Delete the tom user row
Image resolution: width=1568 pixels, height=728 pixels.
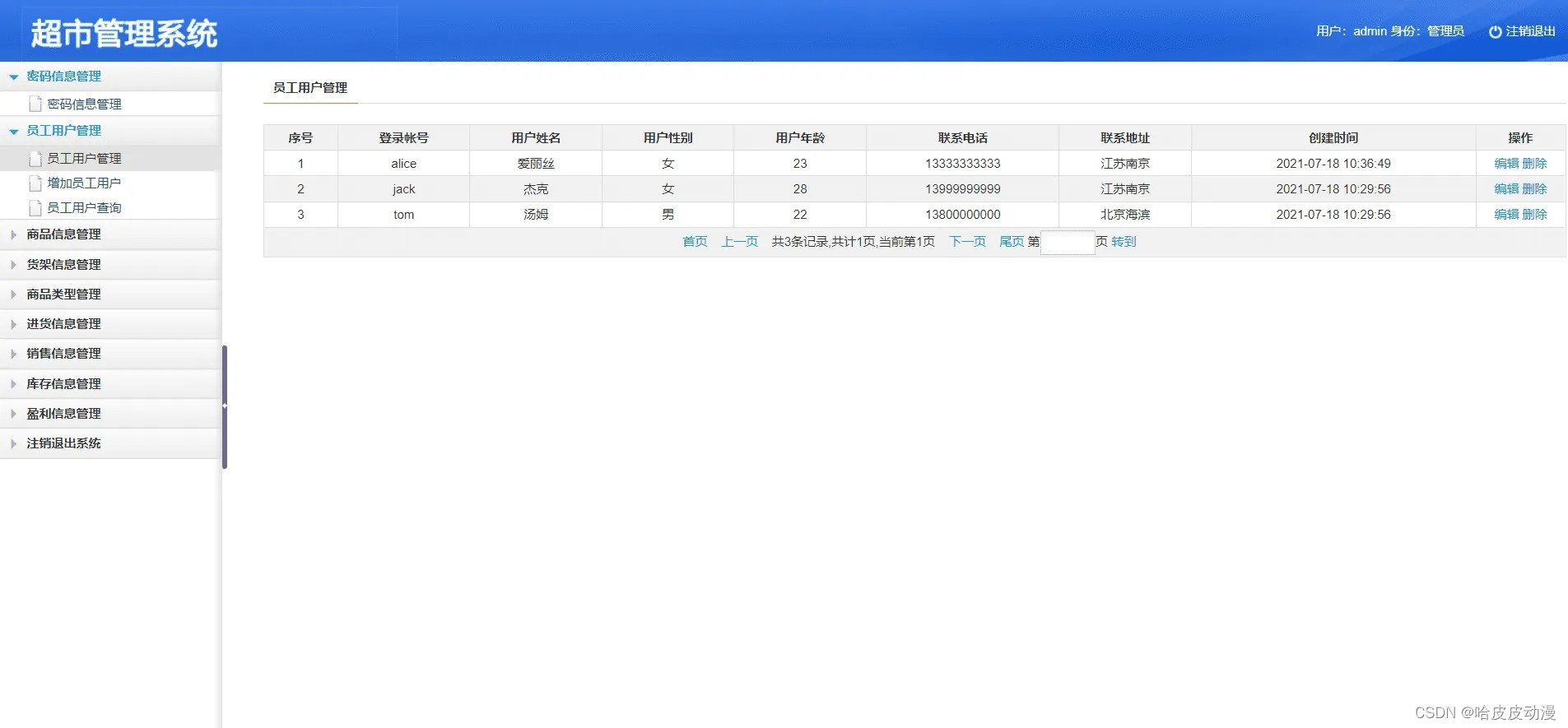1534,215
